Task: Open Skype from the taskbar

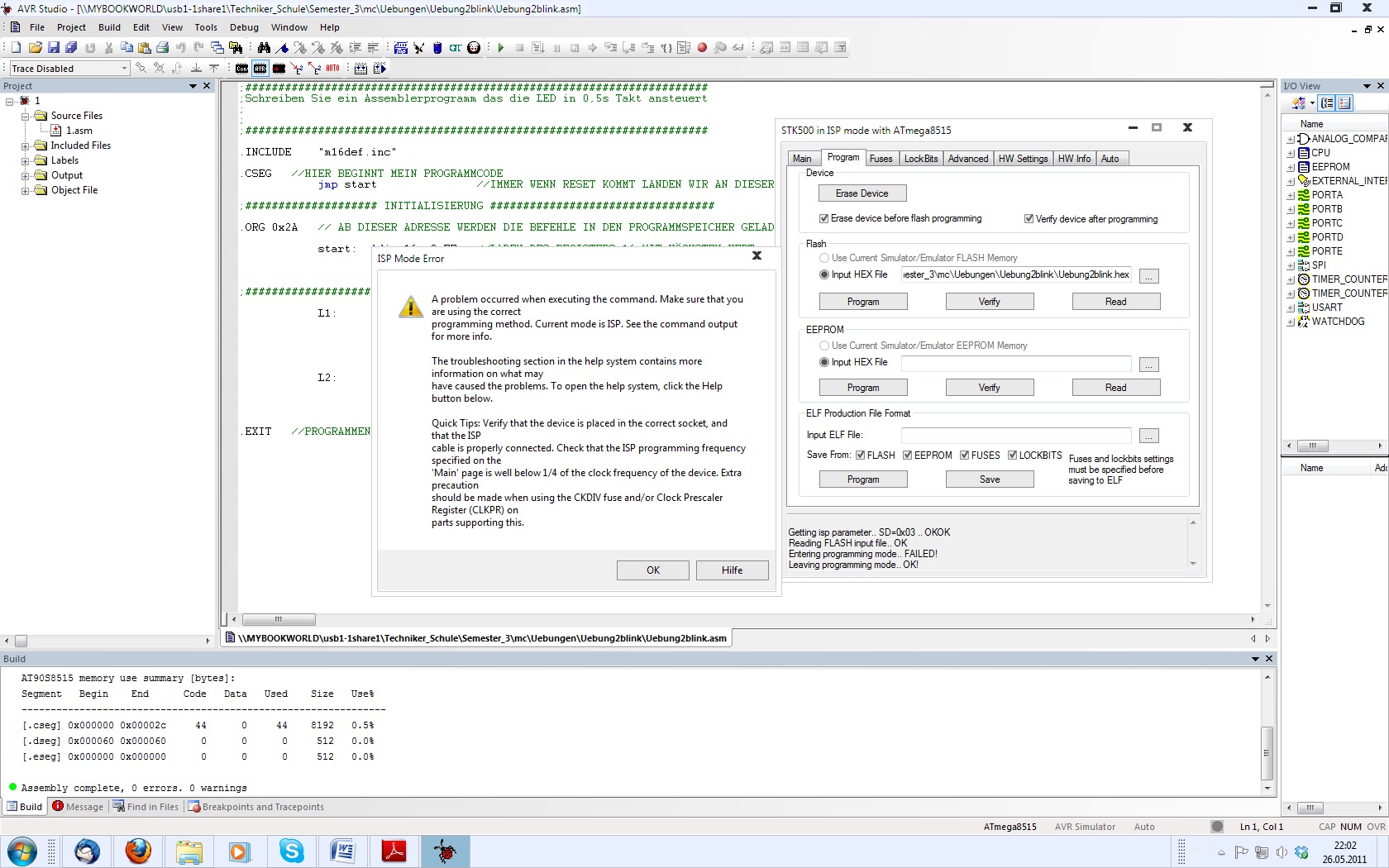Action: point(292,851)
